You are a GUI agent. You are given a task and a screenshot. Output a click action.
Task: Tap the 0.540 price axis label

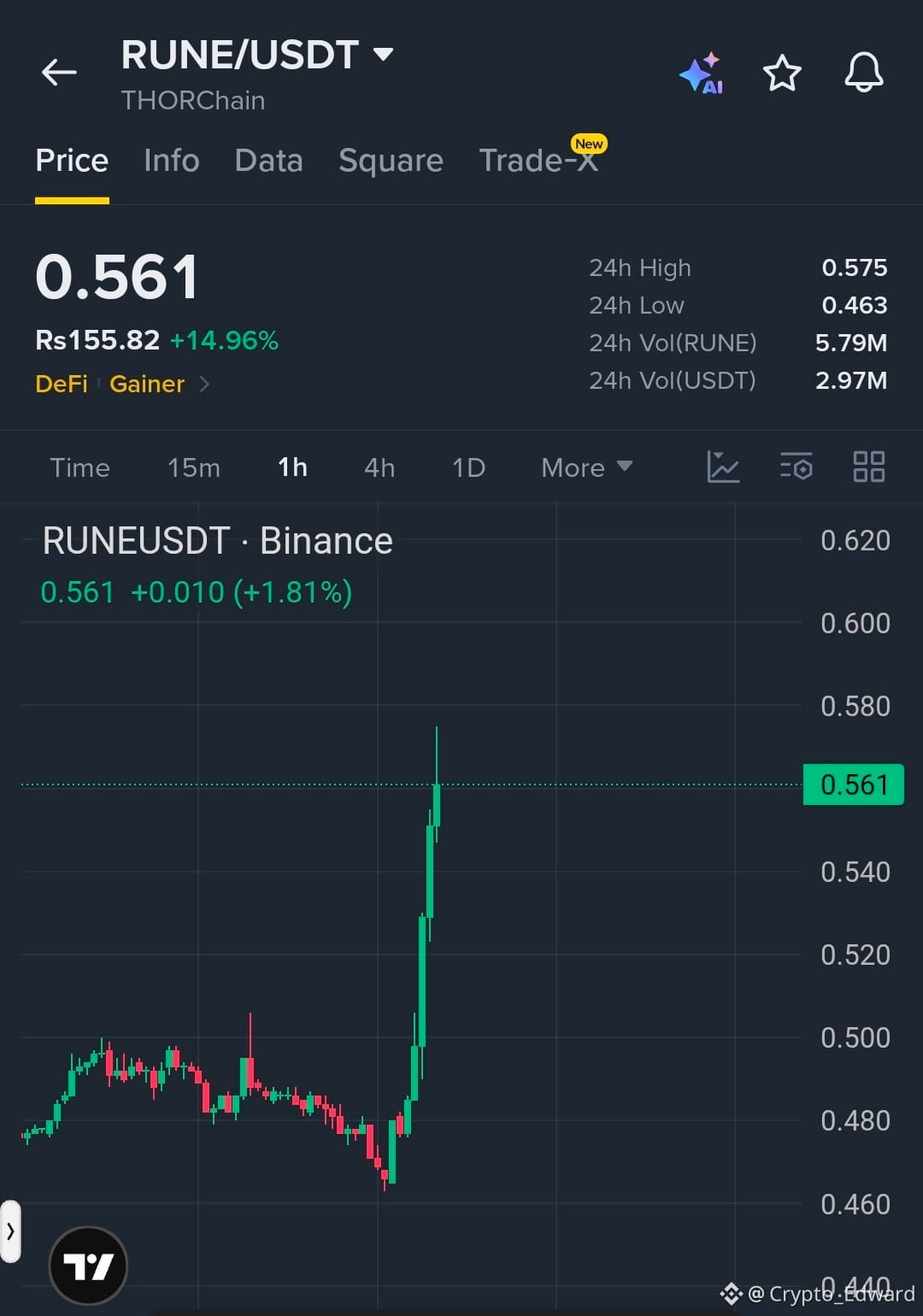pos(855,872)
